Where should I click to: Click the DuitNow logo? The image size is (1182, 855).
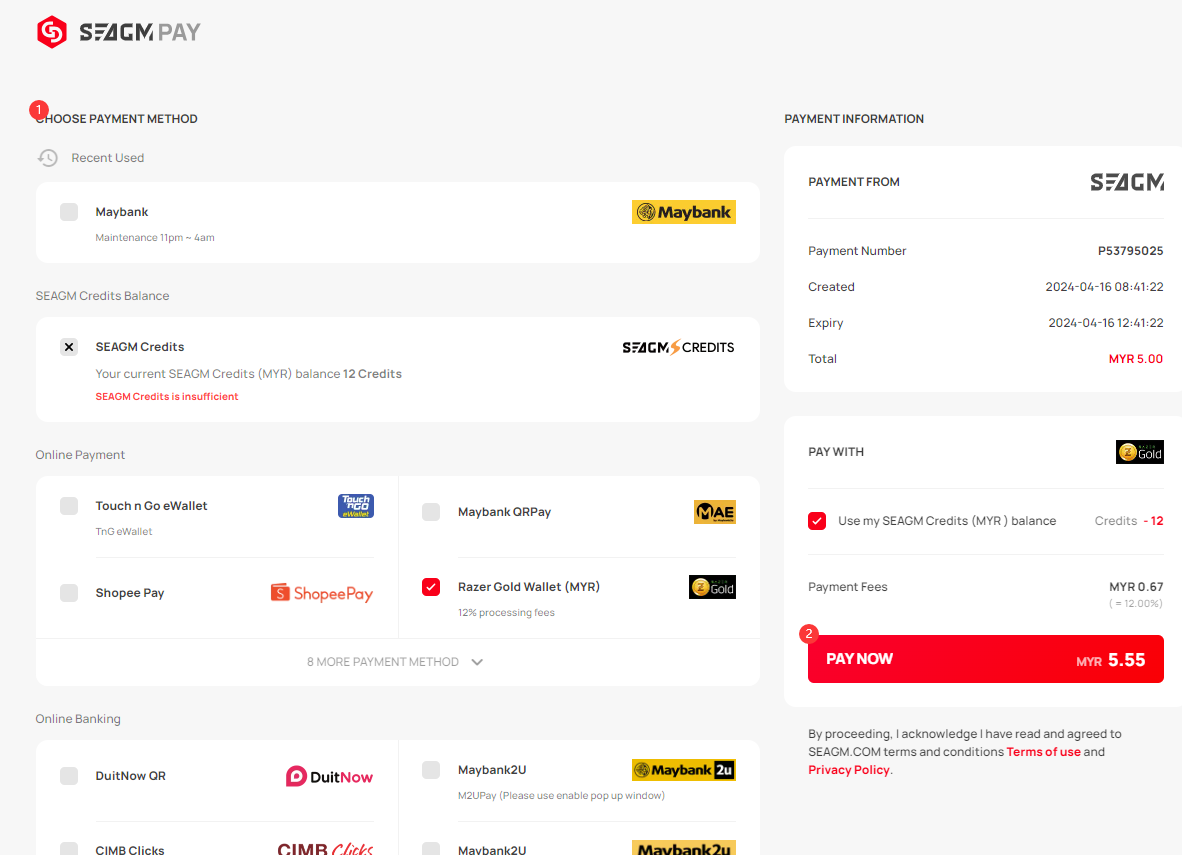[329, 777]
